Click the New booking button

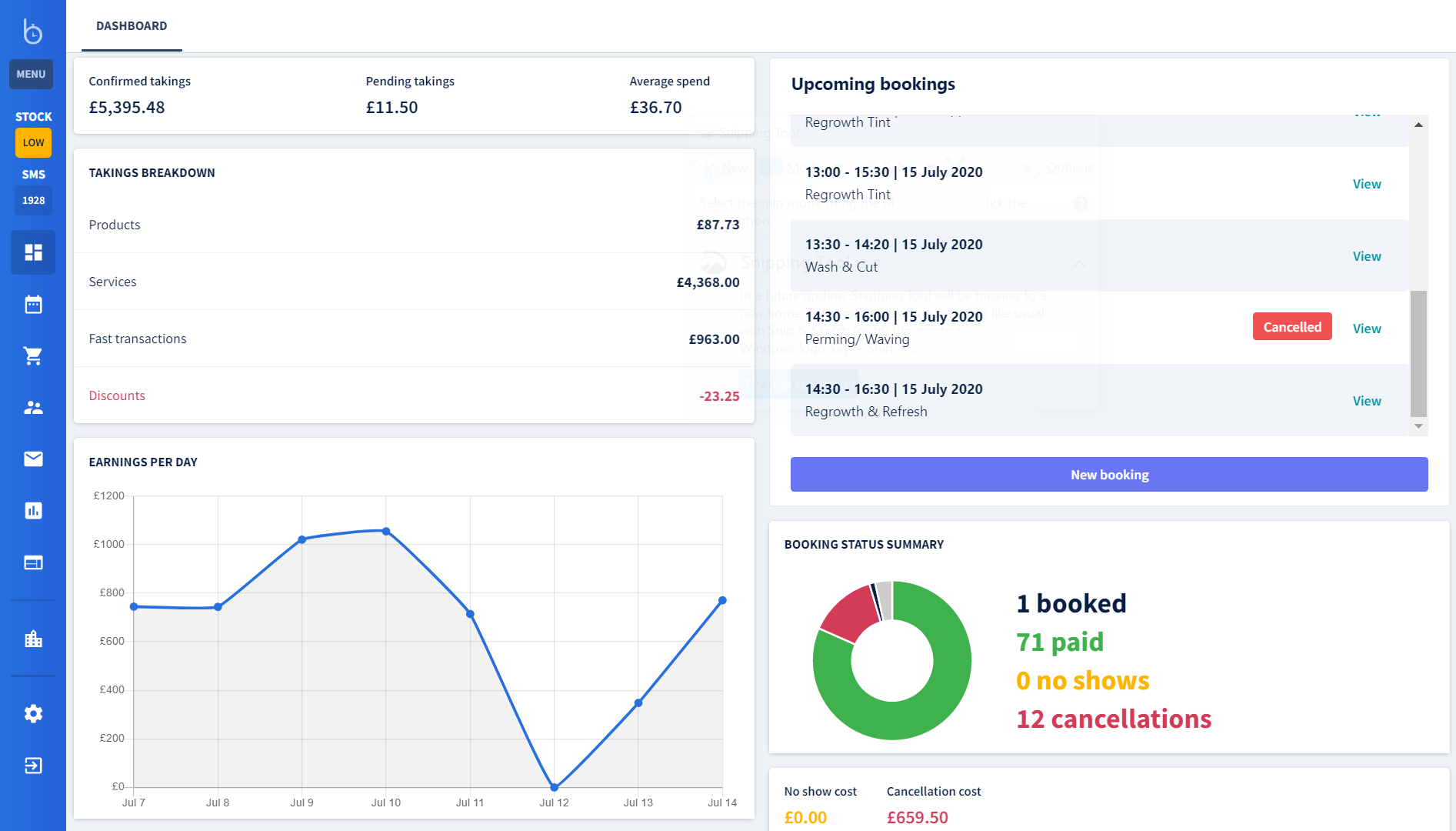coord(1108,474)
